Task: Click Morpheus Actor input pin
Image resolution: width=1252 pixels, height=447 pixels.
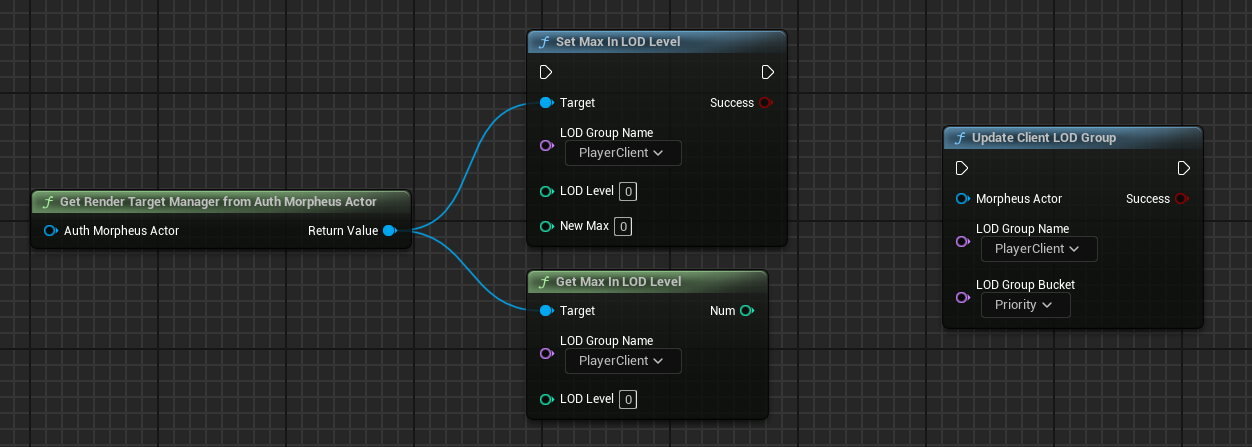Action: pyautogui.click(x=962, y=199)
